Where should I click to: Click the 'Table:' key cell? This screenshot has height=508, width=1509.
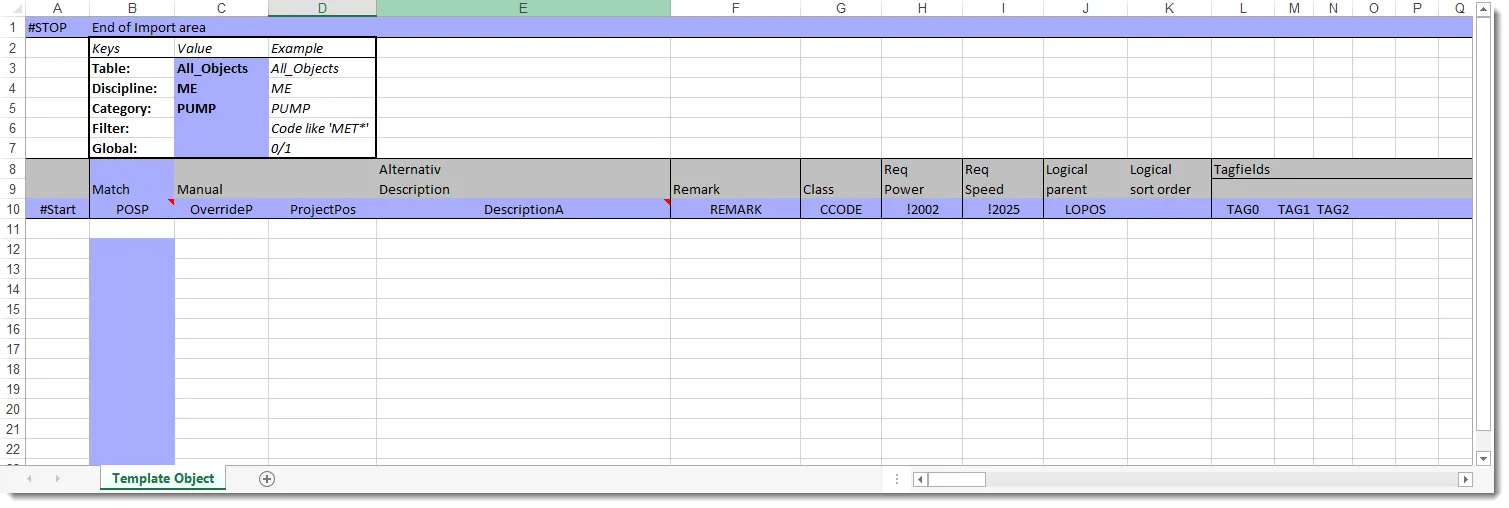click(x=132, y=68)
